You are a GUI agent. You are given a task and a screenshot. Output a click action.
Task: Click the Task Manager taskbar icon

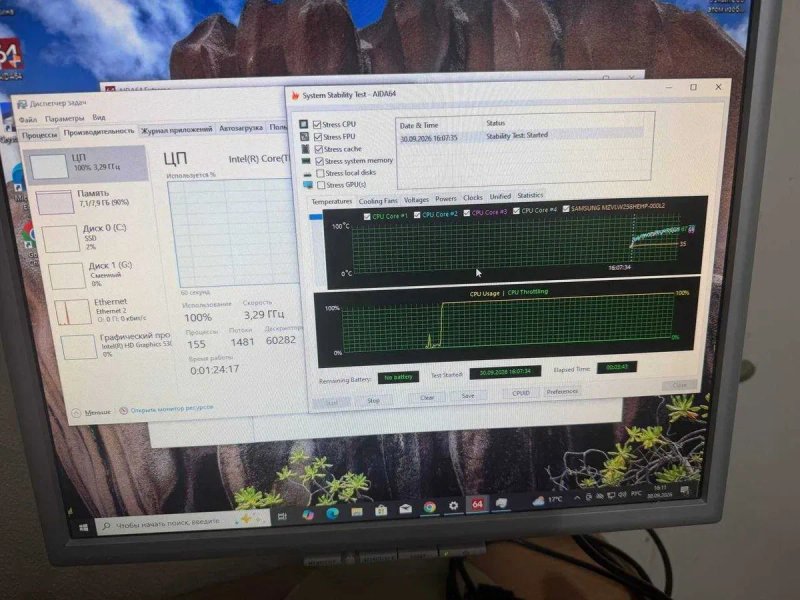click(502, 503)
